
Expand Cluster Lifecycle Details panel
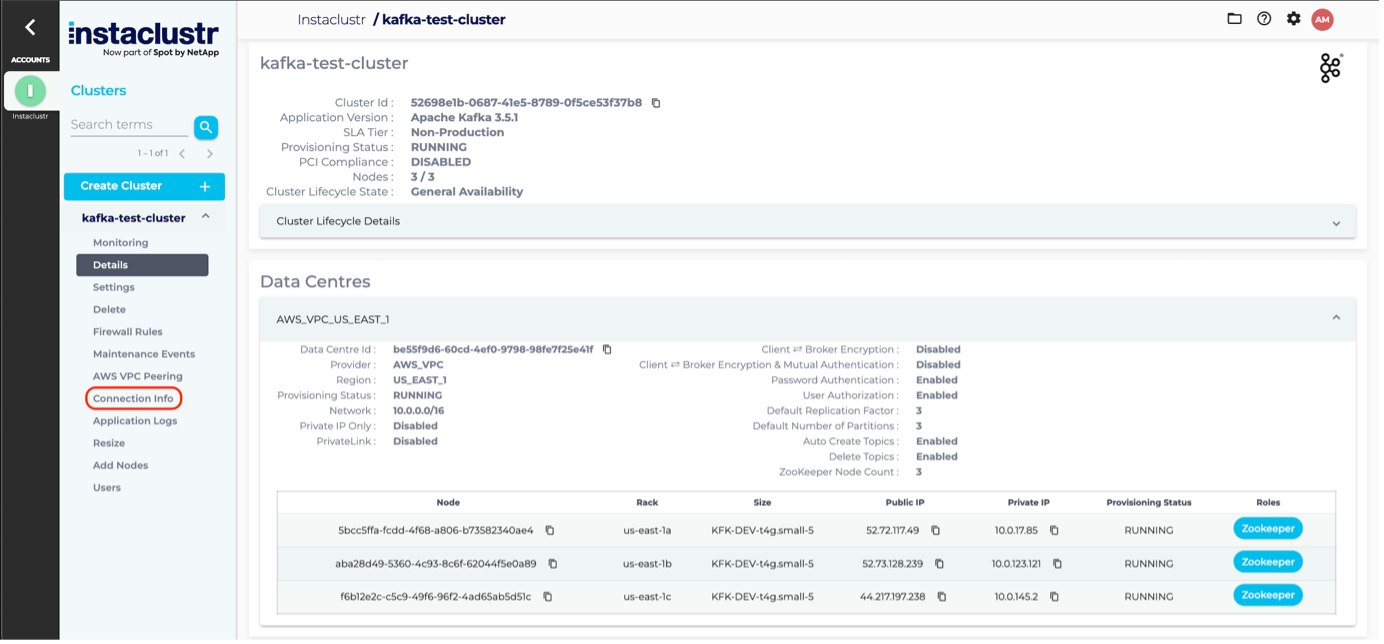tap(807, 222)
